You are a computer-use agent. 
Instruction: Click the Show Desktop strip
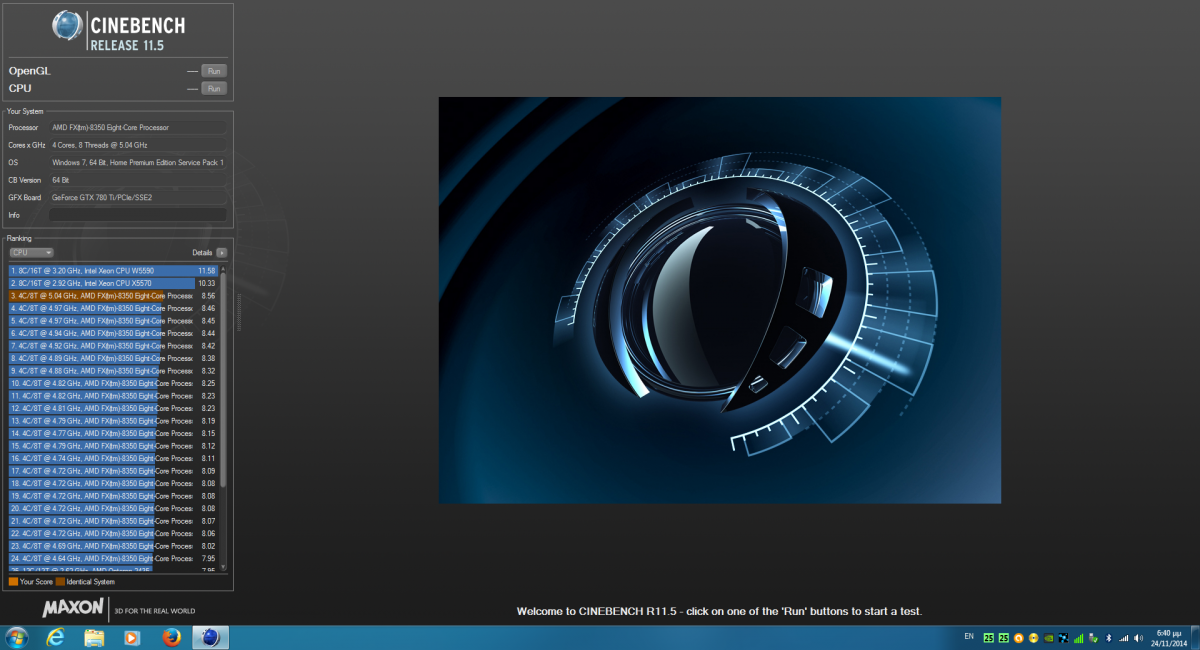point(1195,637)
